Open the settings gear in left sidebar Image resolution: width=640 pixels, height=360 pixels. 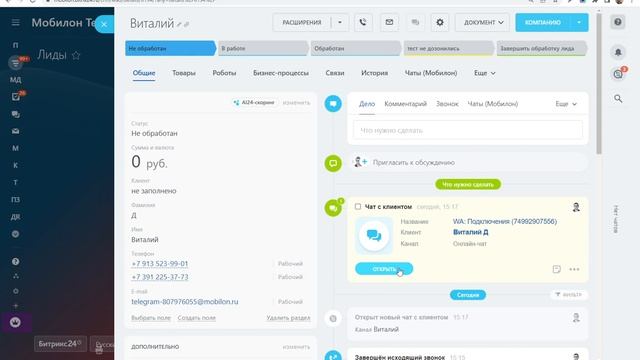(x=16, y=291)
